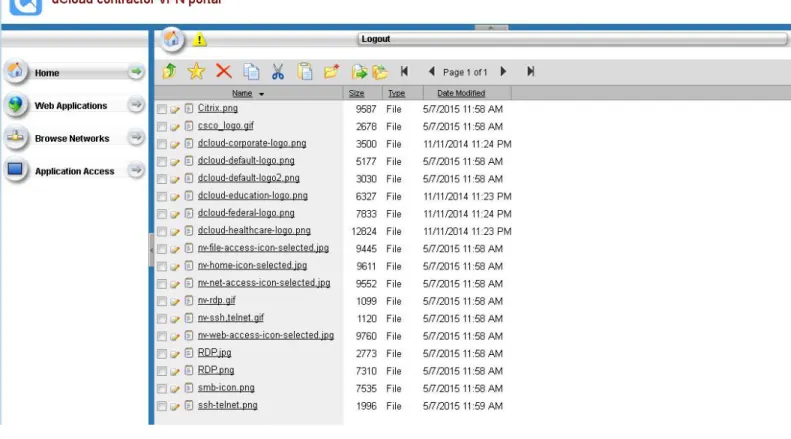Delete selected files with red X

tap(223, 71)
